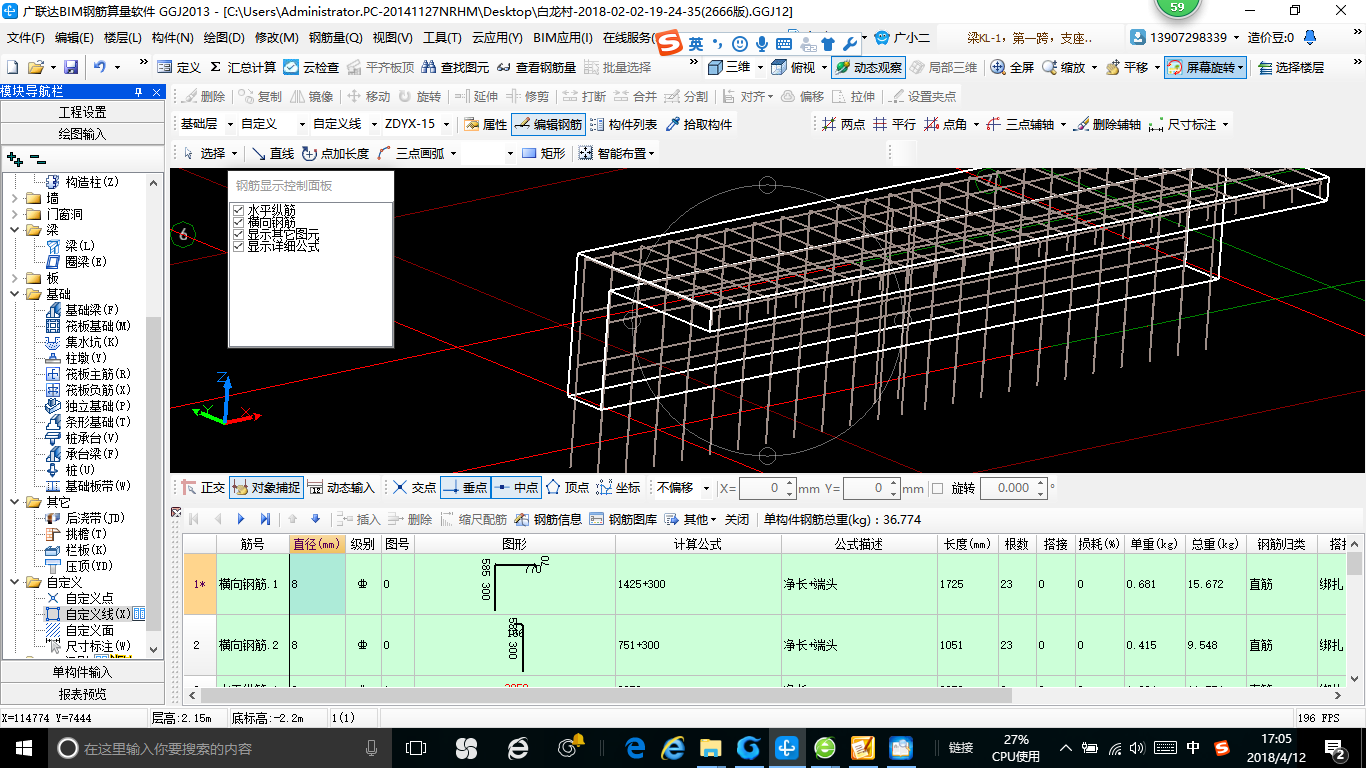Collapse the 基础 folder in the tree
The image size is (1366, 768).
[14, 295]
